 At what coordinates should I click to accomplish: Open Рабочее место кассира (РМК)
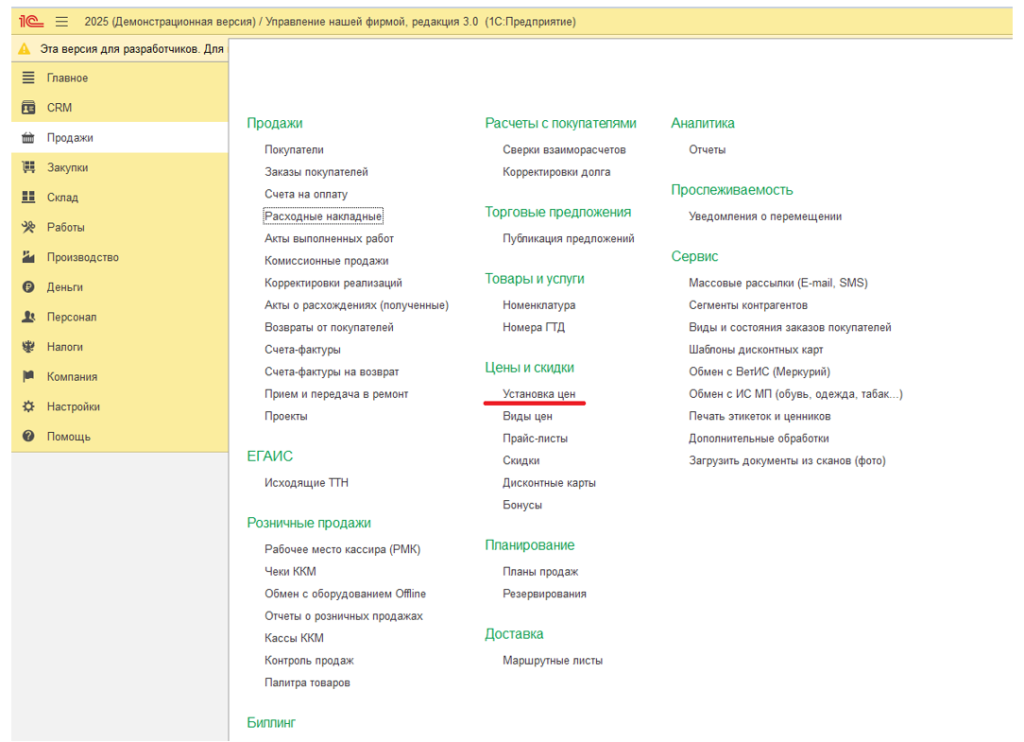342,549
